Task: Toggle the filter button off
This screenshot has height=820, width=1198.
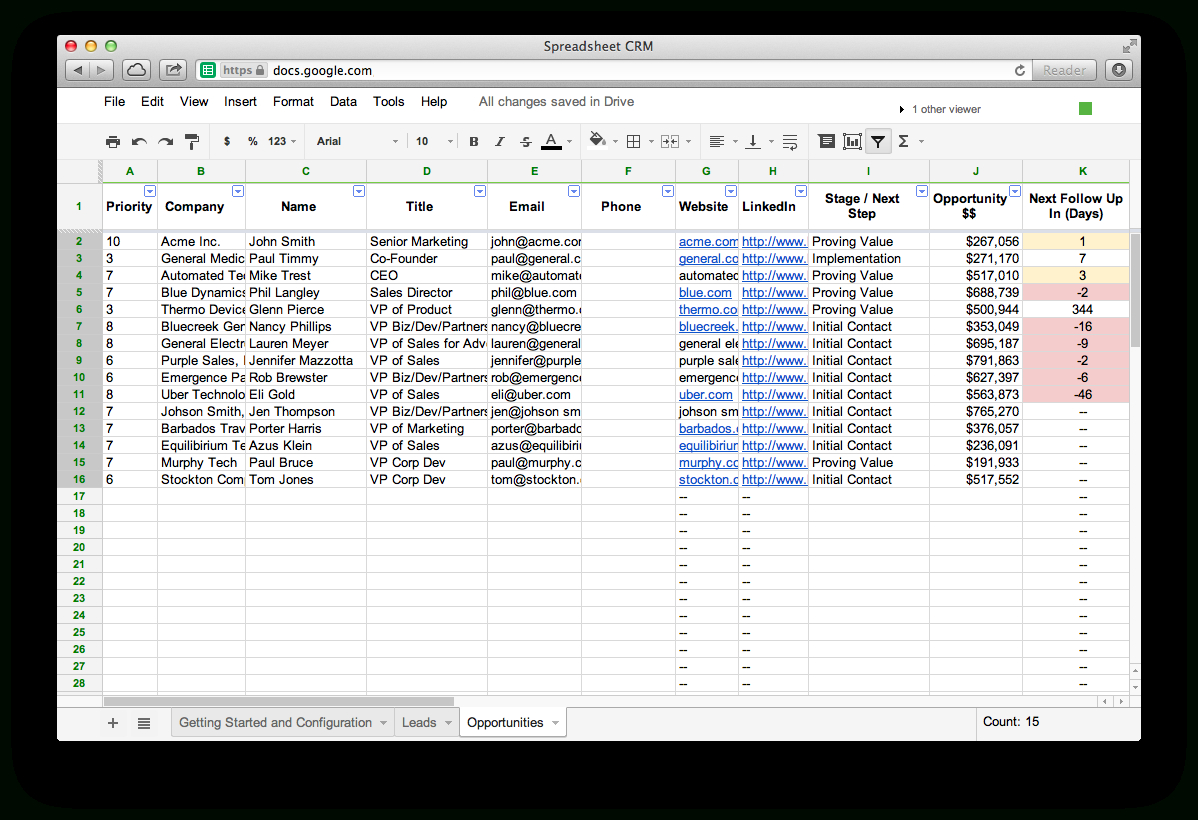Action: tap(877, 142)
